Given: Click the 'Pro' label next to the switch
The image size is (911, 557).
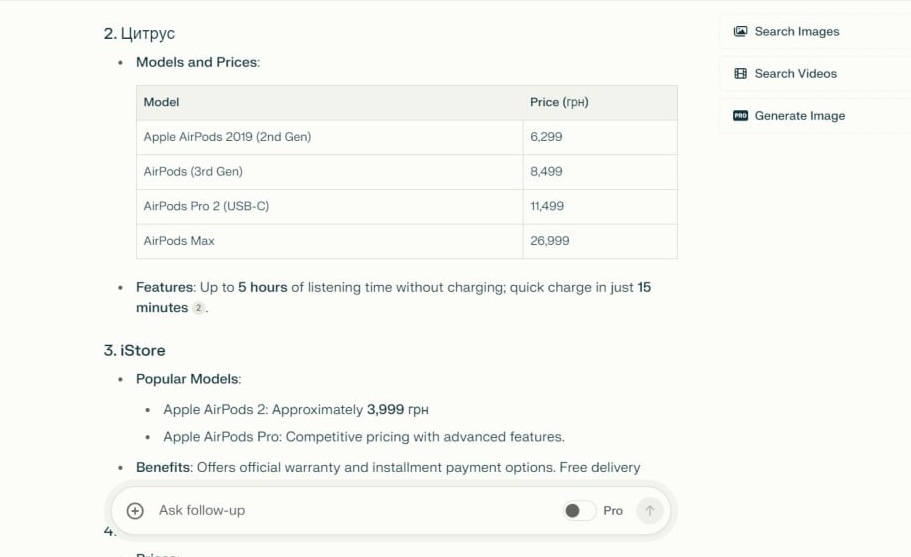Looking at the screenshot, I should pos(613,510).
